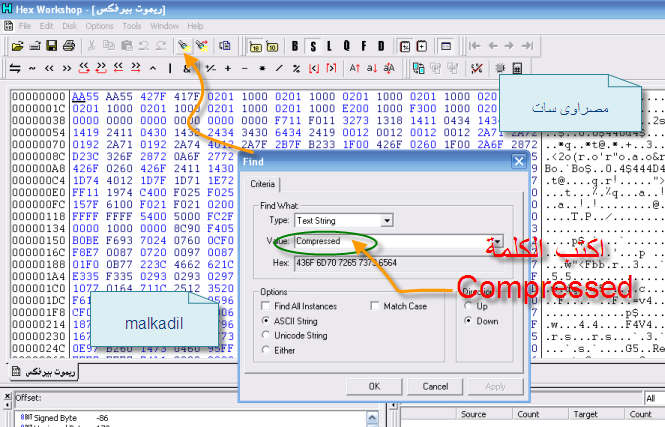Open the File menu
The width and height of the screenshot is (665, 427).
click(25, 26)
